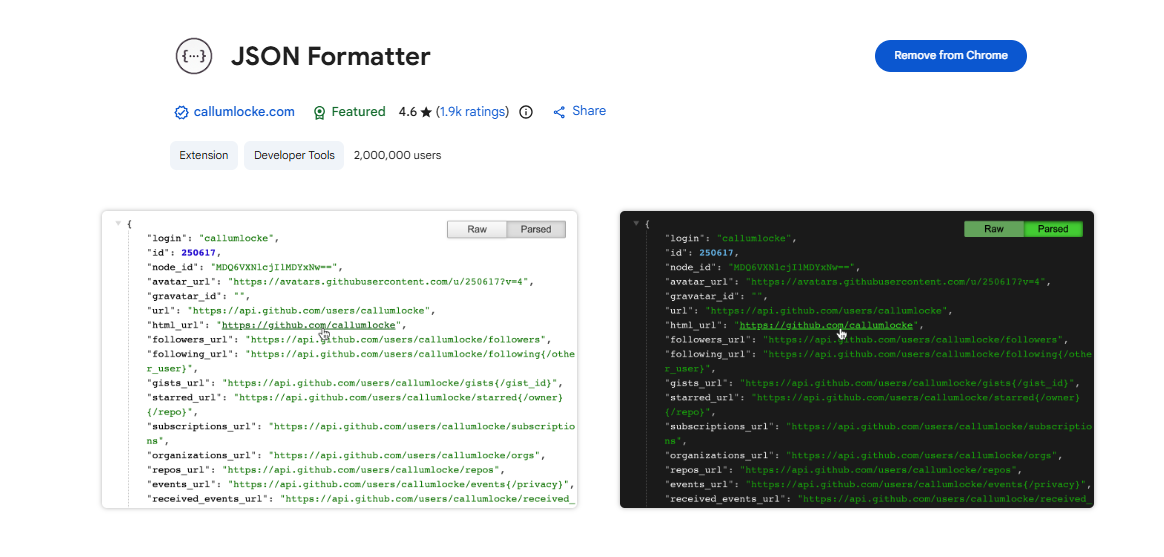Click "gists_url" line in light screenshot

tap(355, 383)
